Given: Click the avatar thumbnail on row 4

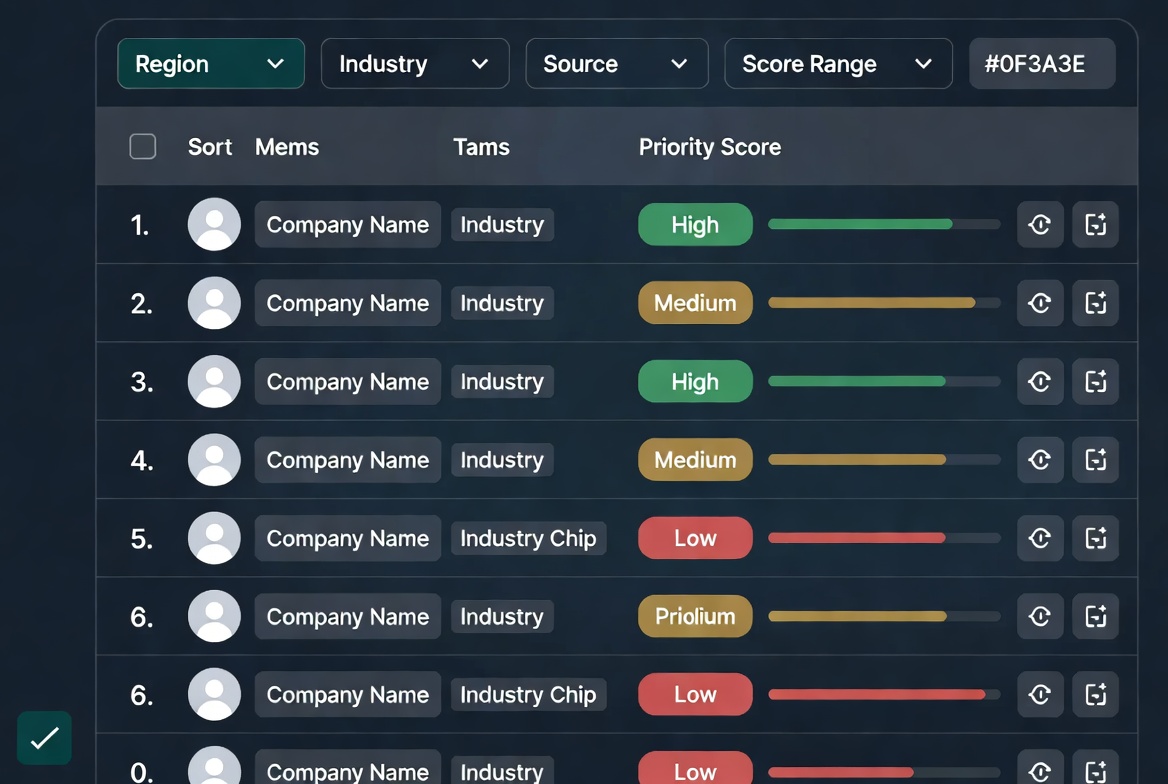Looking at the screenshot, I should coord(214,460).
